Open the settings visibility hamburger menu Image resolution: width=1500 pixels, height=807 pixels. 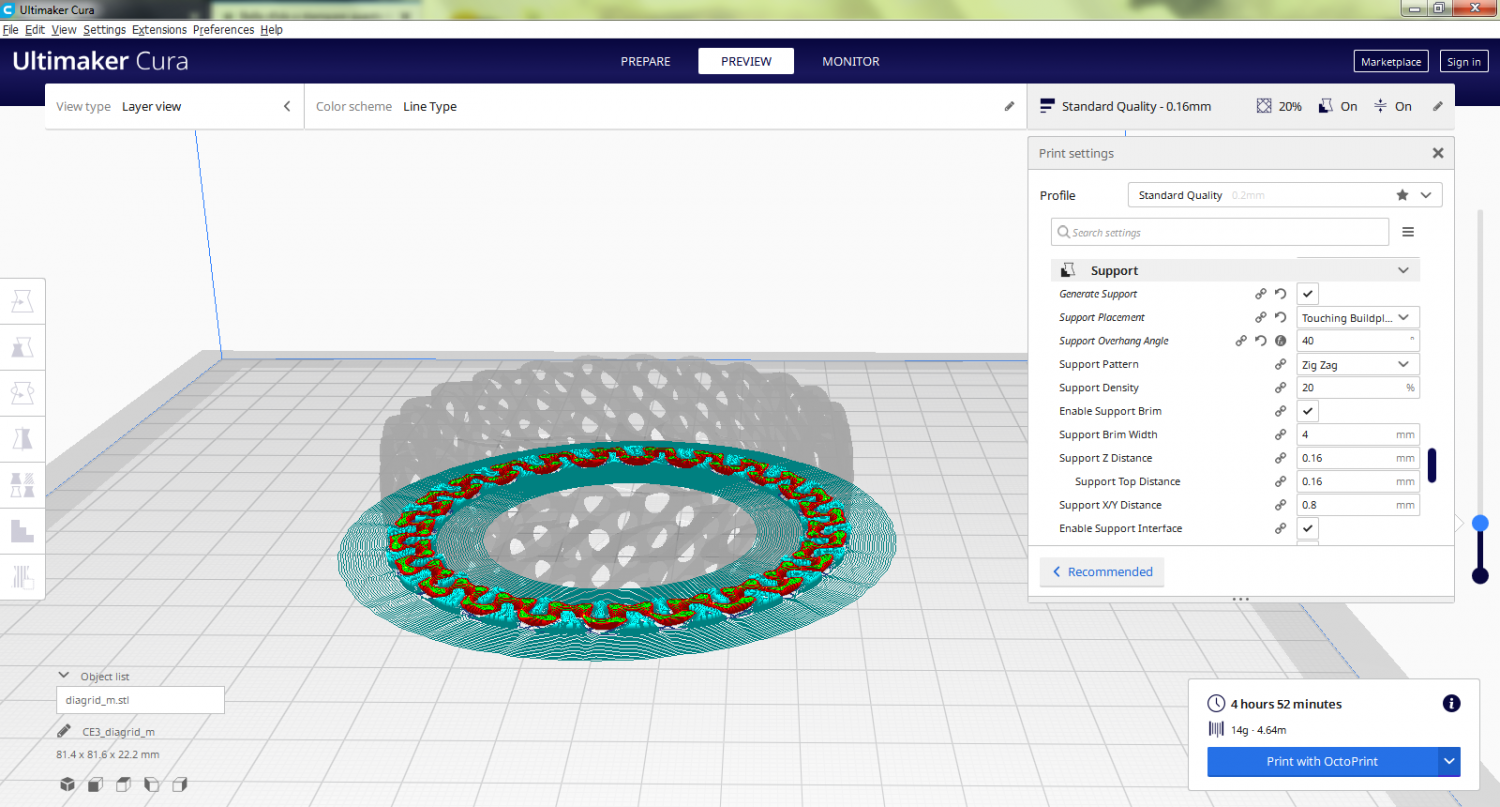coord(1408,232)
